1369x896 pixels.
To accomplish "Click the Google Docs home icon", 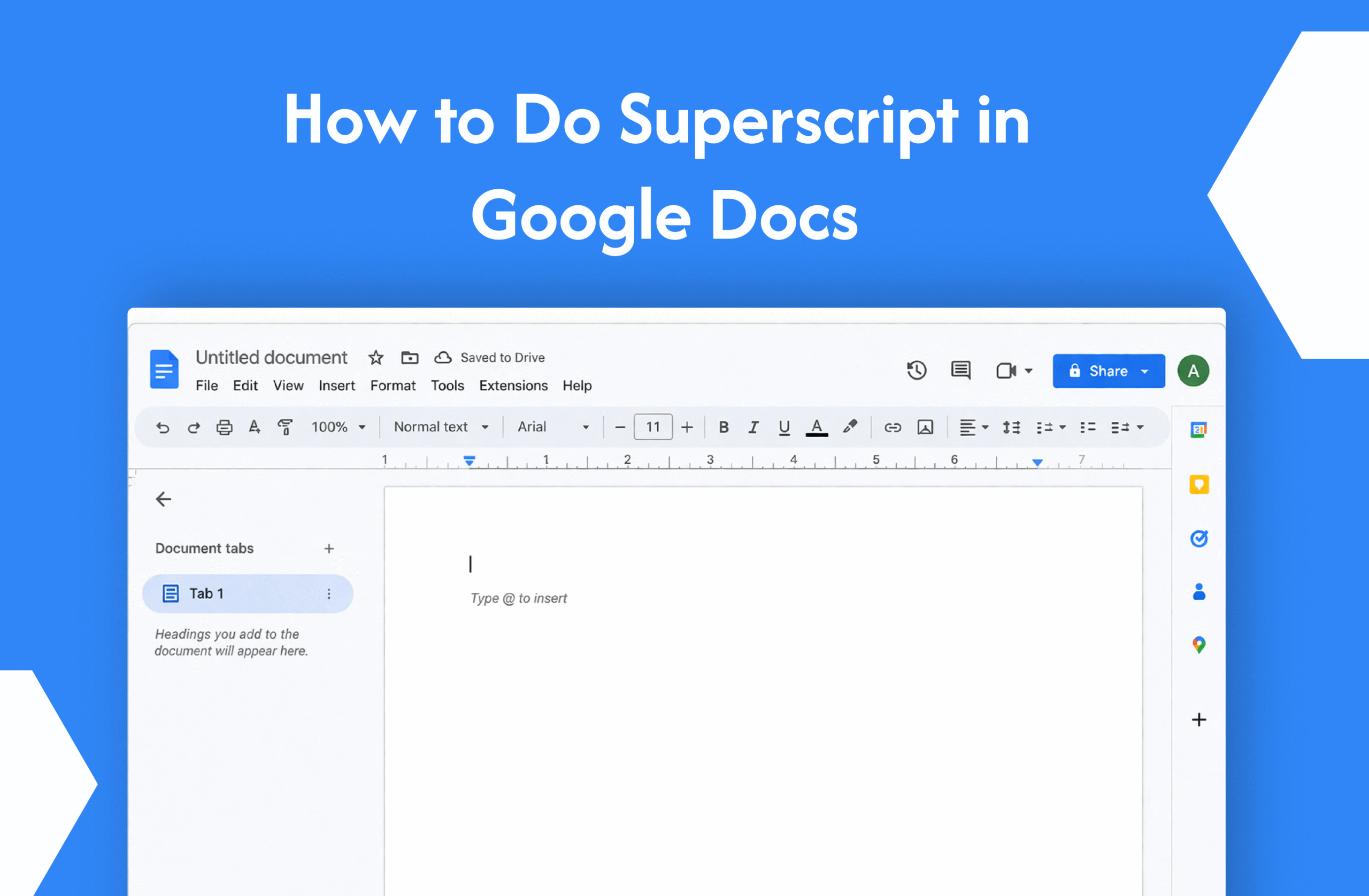I will coord(164,369).
